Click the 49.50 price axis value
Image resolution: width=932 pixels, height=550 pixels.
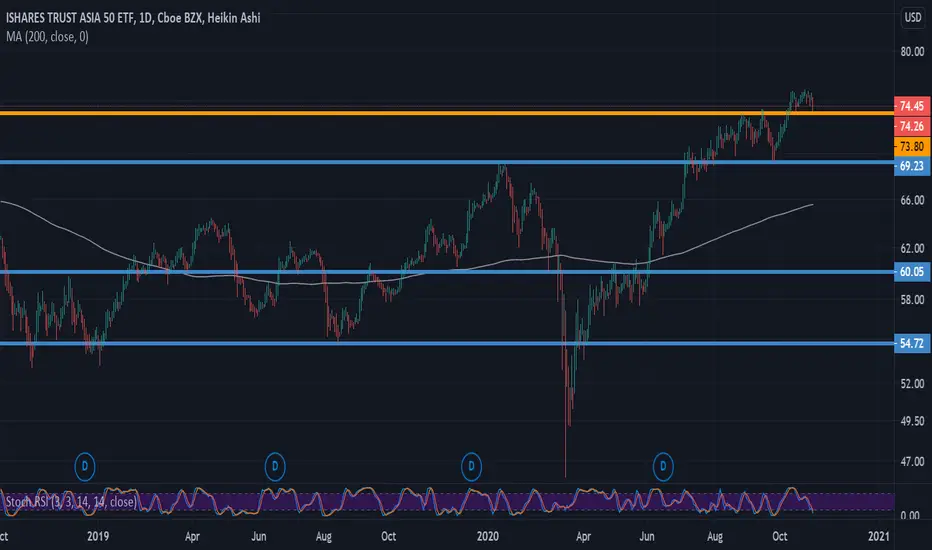[912, 421]
